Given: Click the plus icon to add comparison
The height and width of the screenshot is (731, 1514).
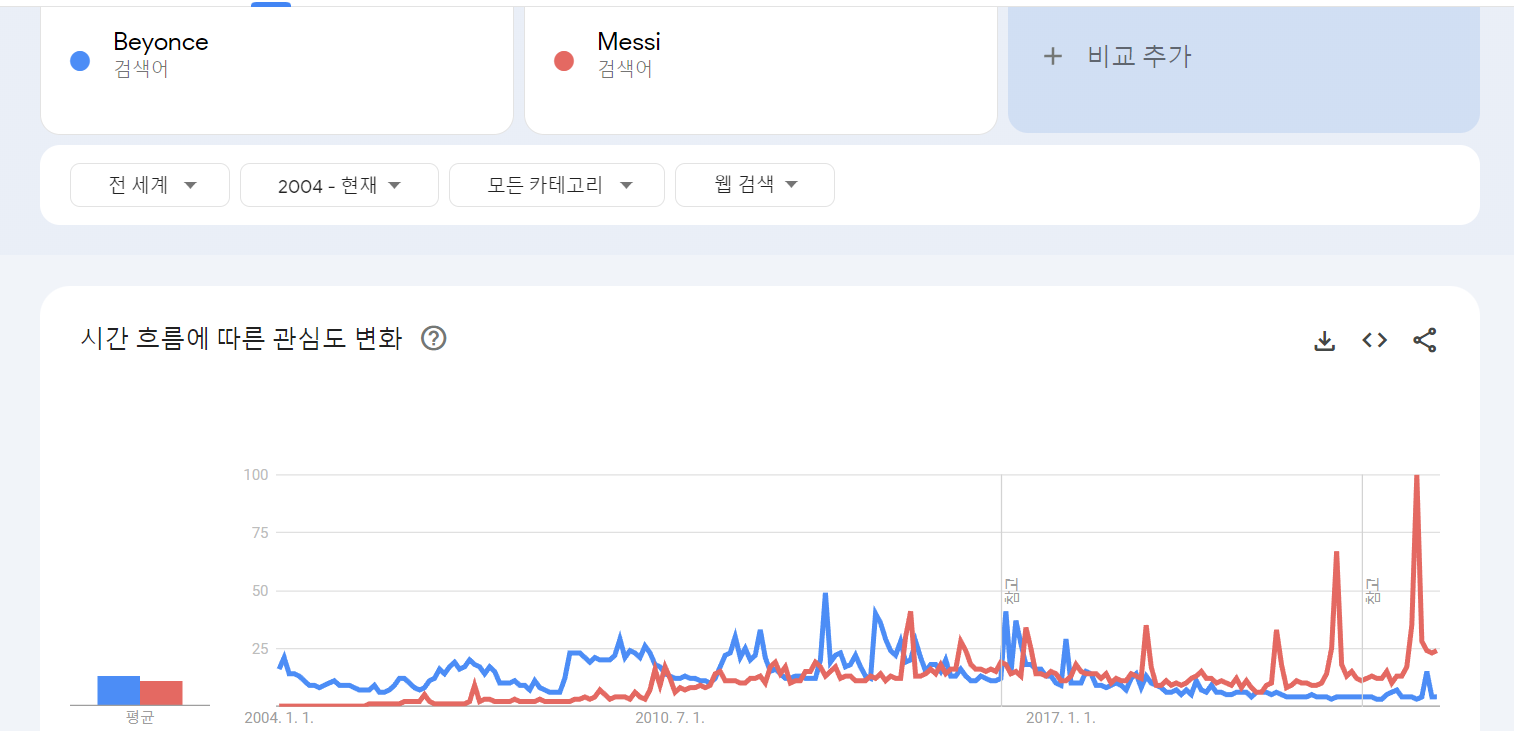Looking at the screenshot, I should [1052, 56].
